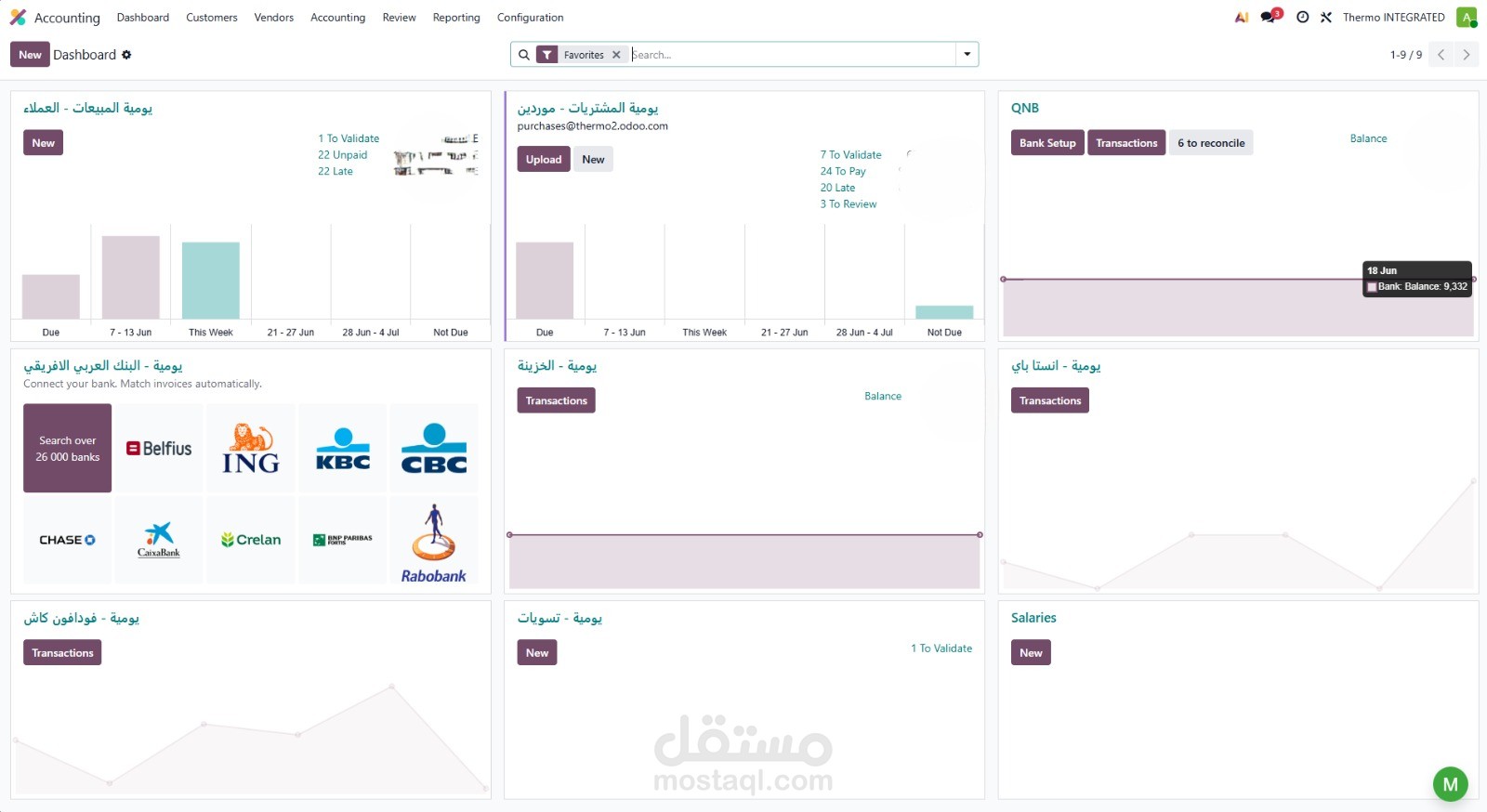Select the Belfius bank logo

(x=159, y=448)
